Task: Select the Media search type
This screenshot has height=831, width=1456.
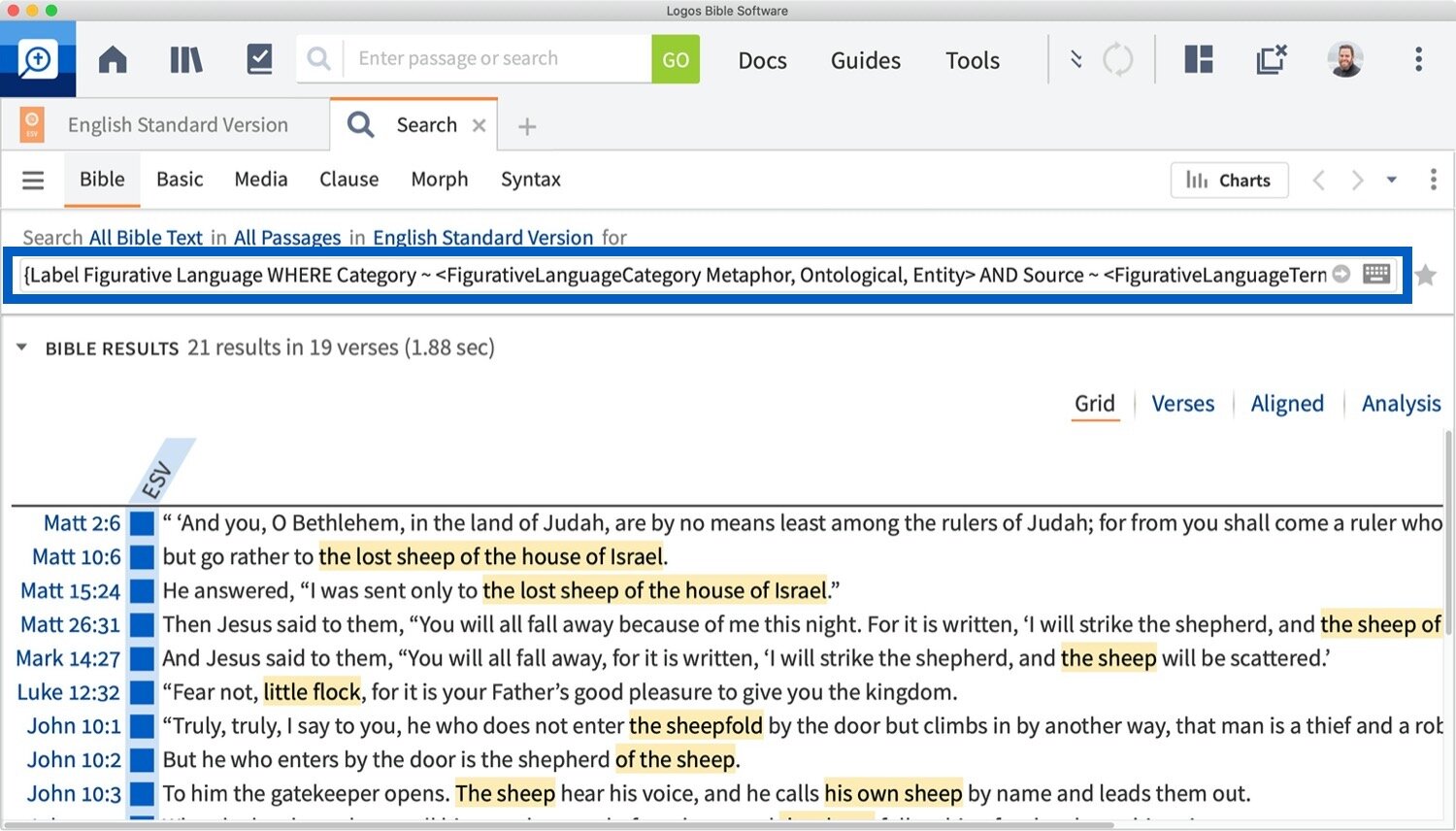Action: click(261, 180)
